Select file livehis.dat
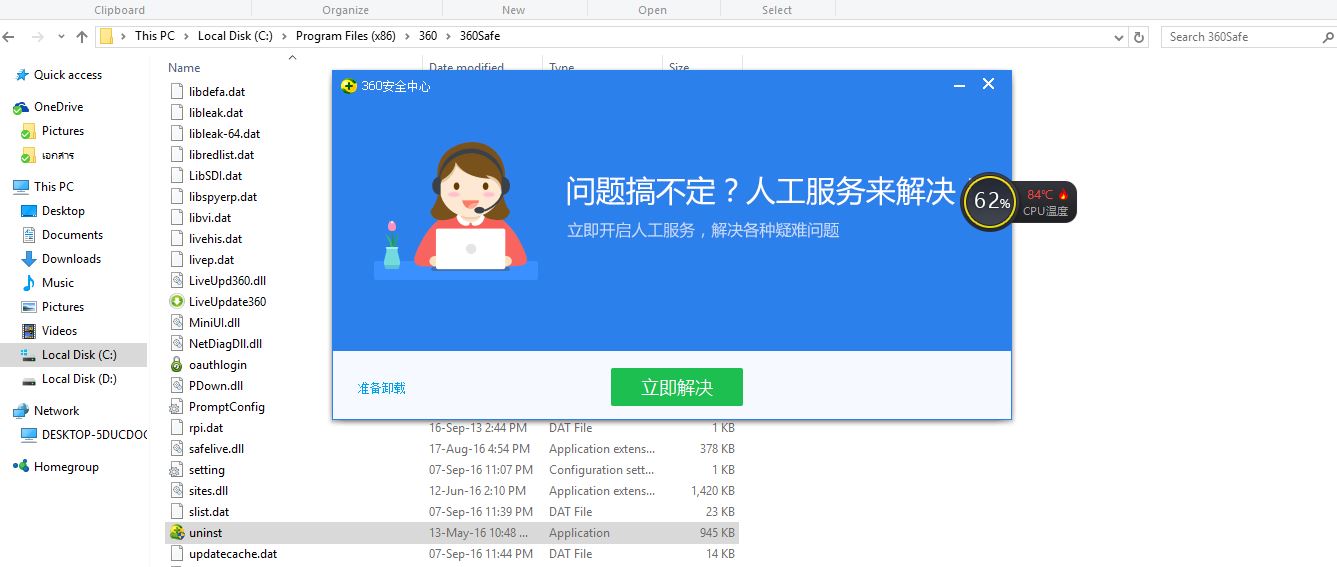 click(x=215, y=239)
